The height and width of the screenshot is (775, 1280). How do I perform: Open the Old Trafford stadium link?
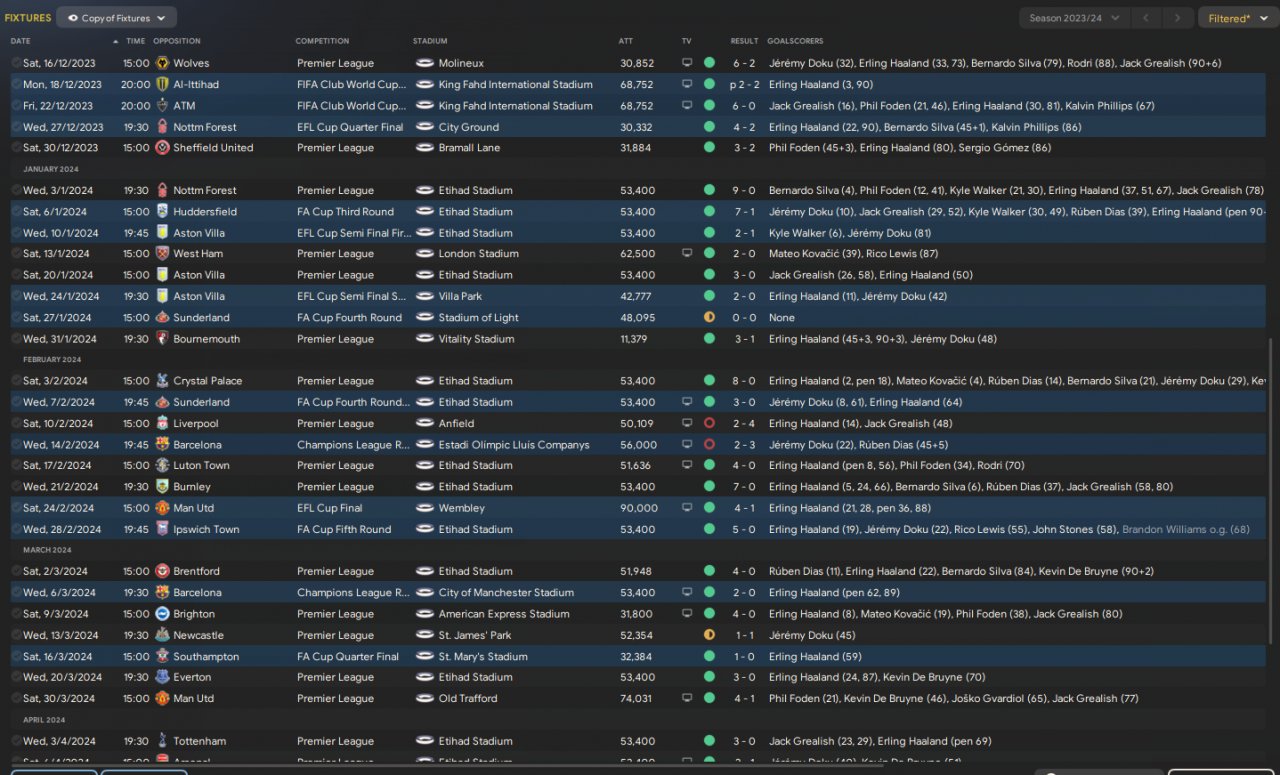(468, 699)
